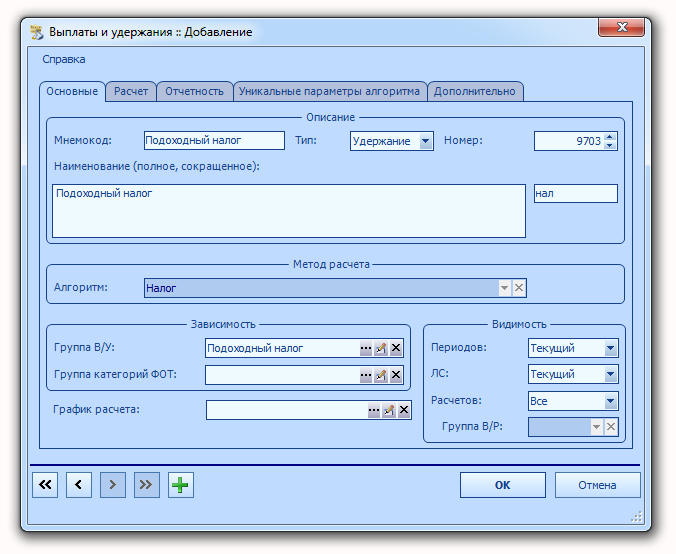Image resolution: width=676 pixels, height=554 pixels.
Task: Open Уникальные параметры алгоритма tab
Action: [x=329, y=91]
